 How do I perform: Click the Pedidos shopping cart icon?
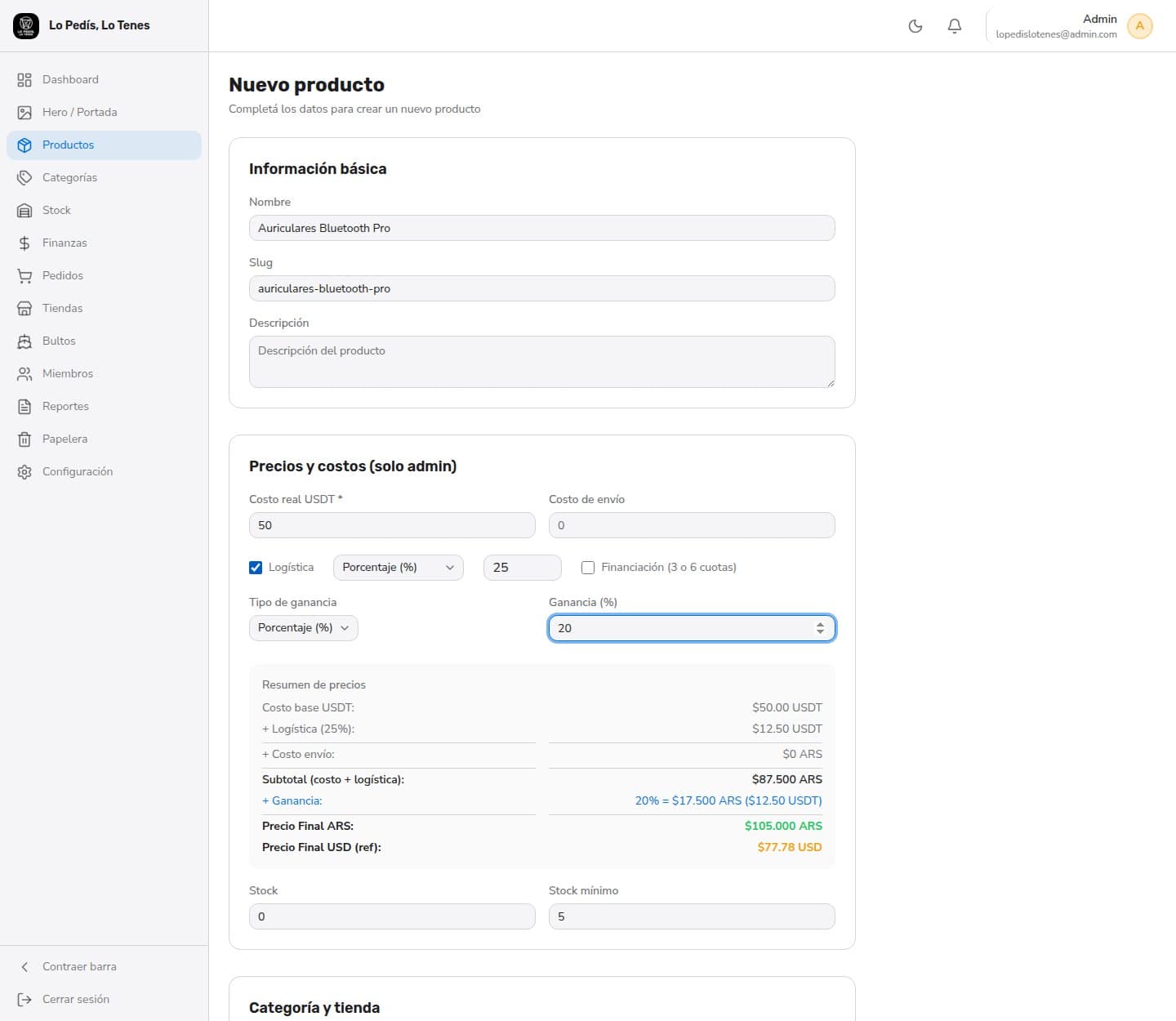coord(24,276)
